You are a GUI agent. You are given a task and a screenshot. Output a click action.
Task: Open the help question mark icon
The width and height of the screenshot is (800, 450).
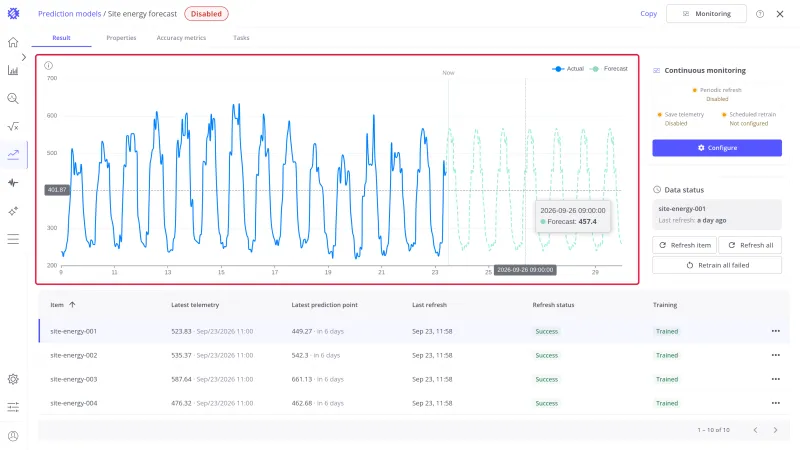pyautogui.click(x=760, y=14)
